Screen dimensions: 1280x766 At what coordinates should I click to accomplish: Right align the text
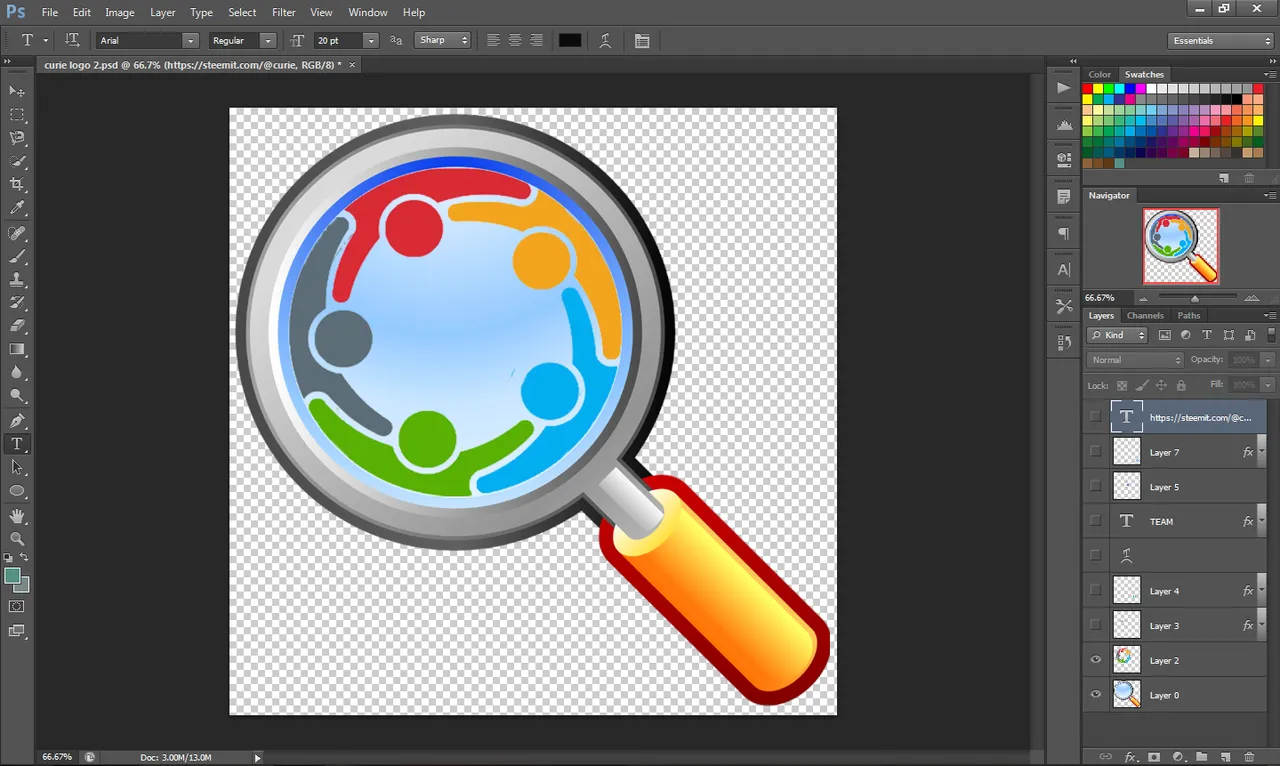coord(536,40)
